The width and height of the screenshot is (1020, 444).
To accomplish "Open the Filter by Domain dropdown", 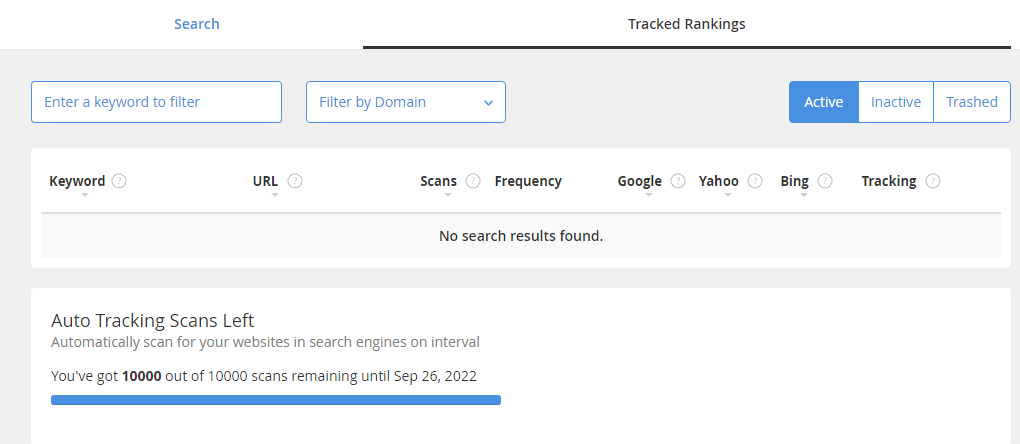I will (406, 102).
